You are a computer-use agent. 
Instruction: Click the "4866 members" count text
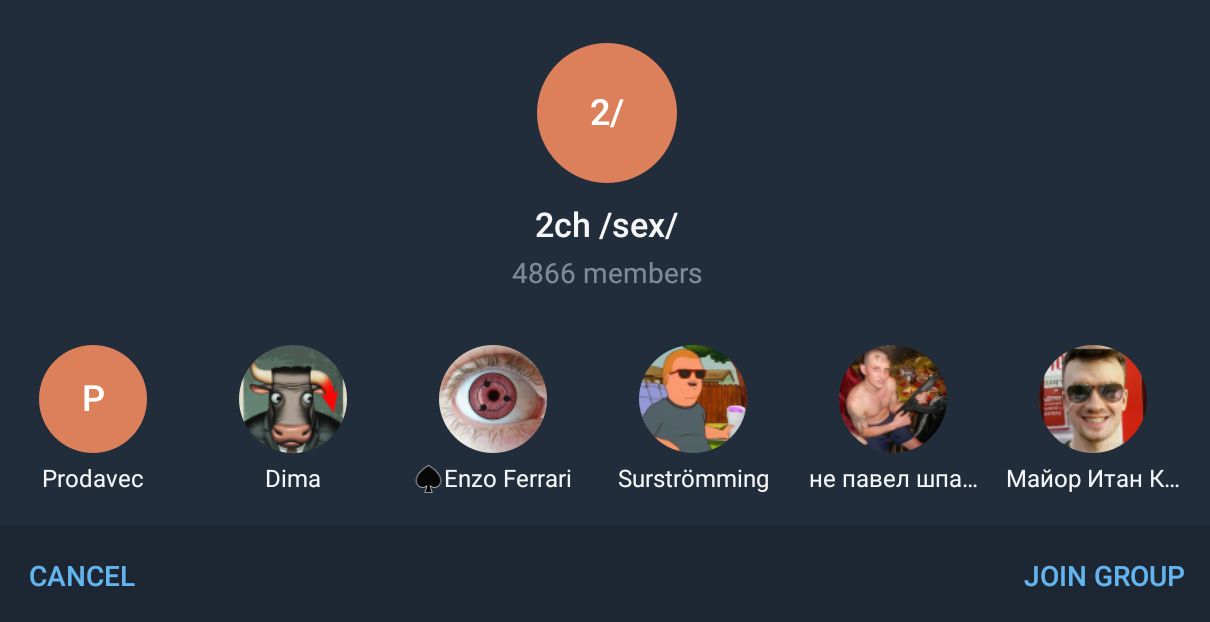[x=607, y=273]
